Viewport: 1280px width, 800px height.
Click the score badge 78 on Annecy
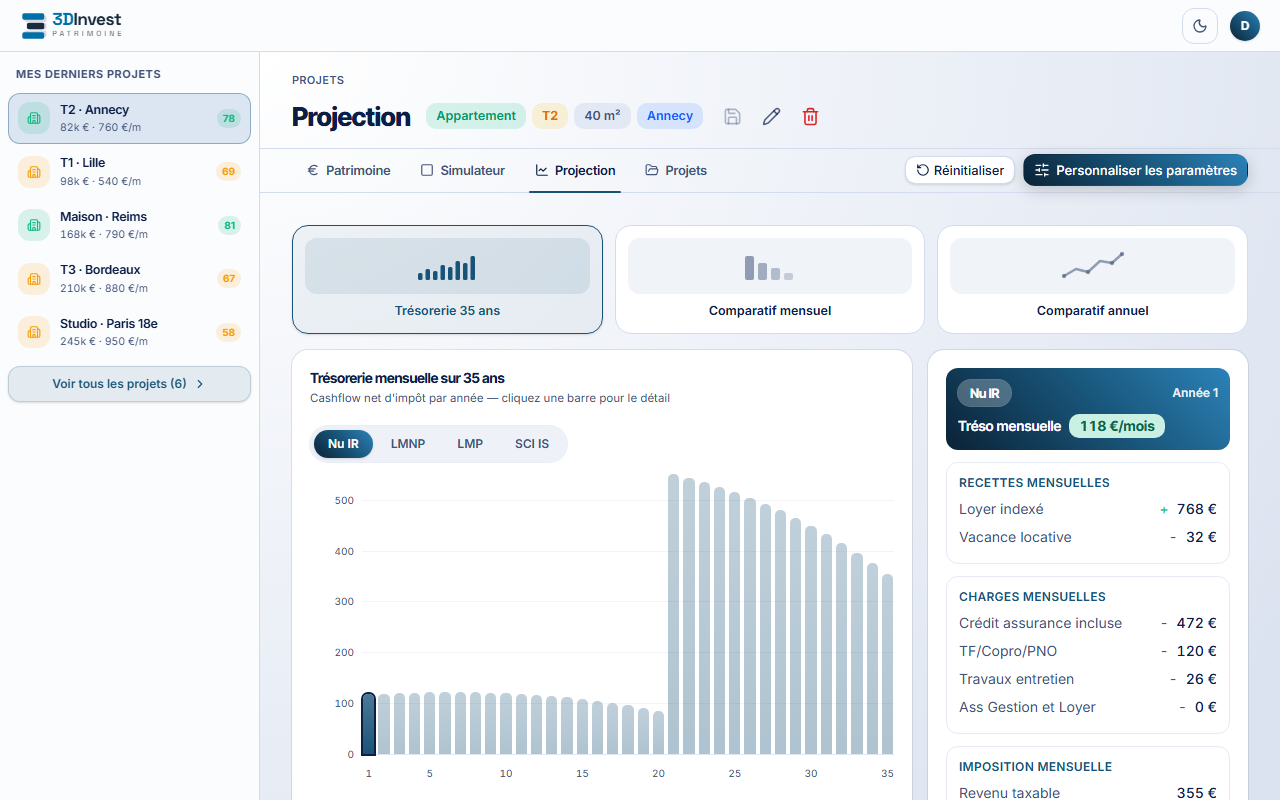pos(229,118)
